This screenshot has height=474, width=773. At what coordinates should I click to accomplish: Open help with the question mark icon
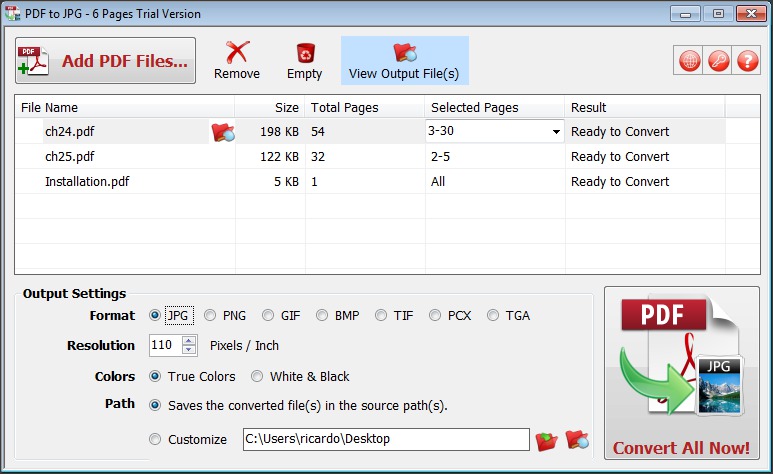pyautogui.click(x=747, y=61)
